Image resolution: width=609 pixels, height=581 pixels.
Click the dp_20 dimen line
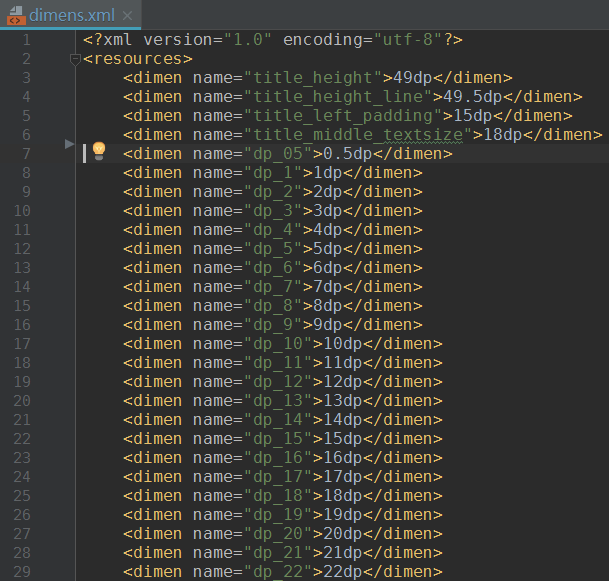click(283, 535)
